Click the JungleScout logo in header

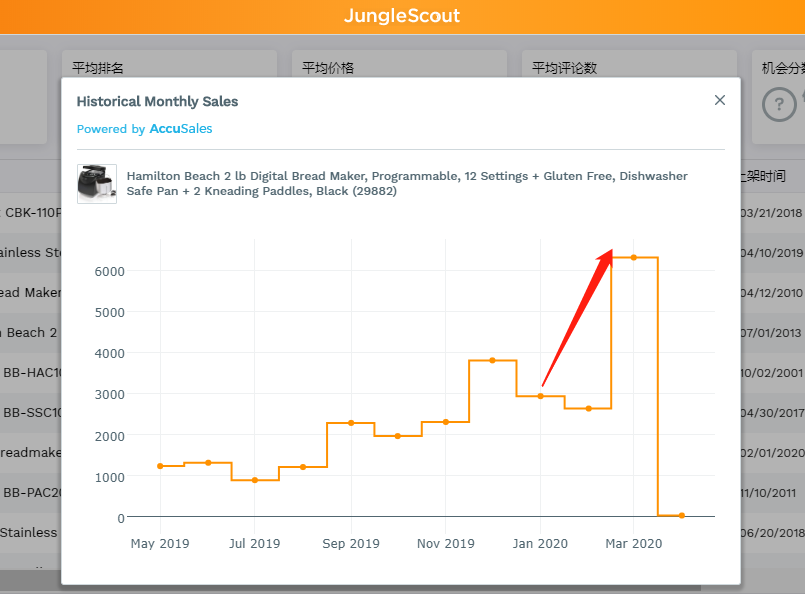(x=402, y=16)
